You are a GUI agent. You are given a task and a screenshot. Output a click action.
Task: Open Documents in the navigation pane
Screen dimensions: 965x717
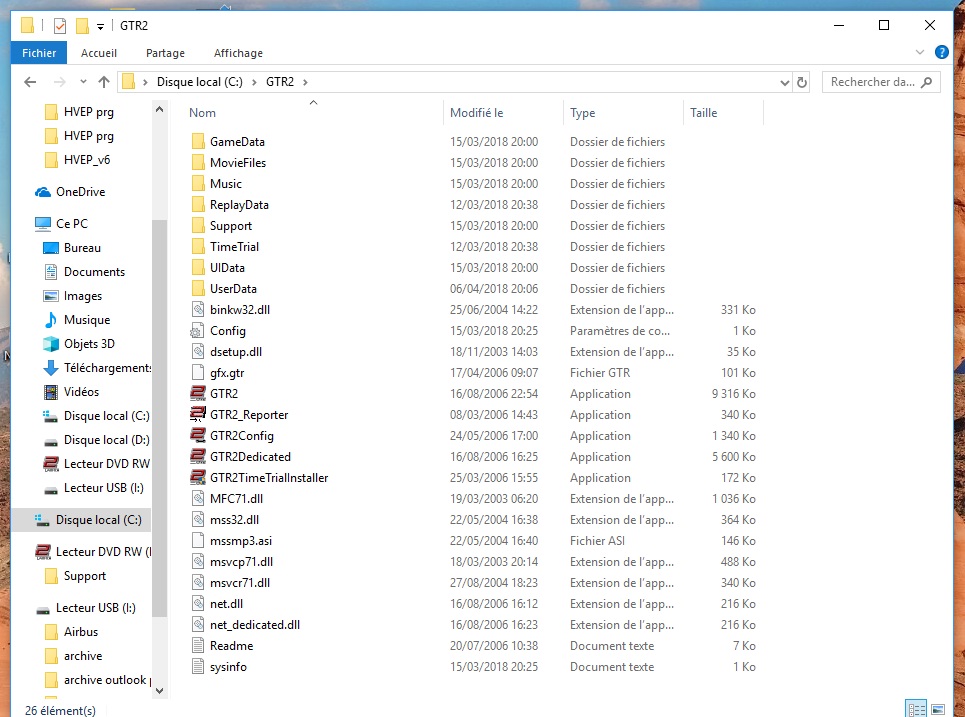(84, 272)
